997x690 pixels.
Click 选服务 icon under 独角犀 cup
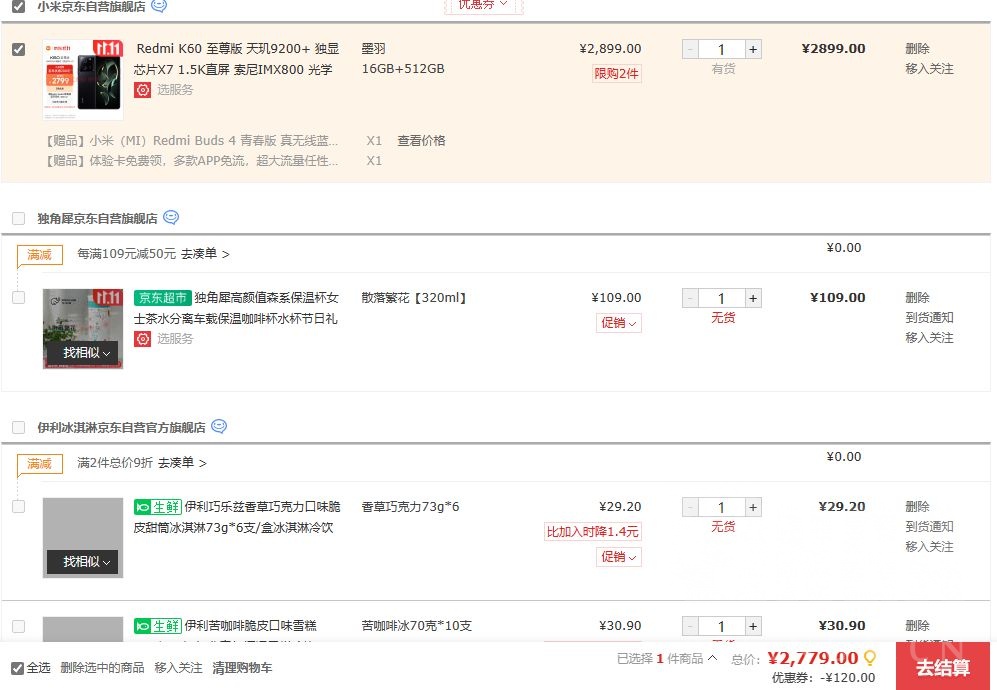click(143, 339)
